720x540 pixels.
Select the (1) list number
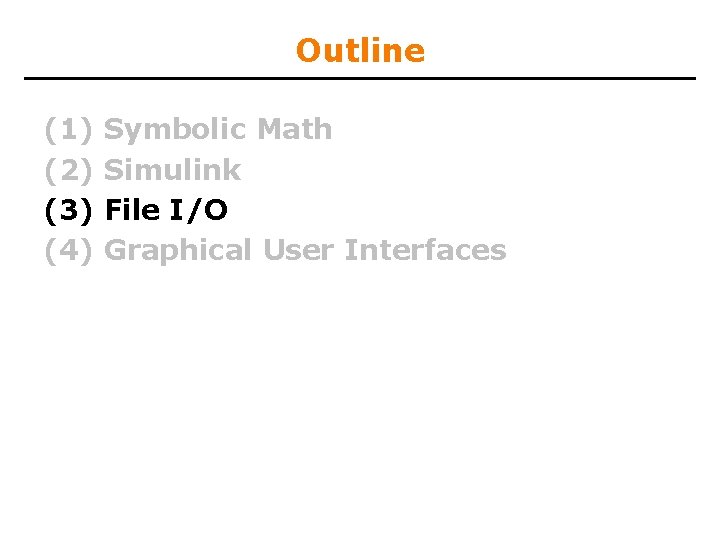tap(68, 129)
